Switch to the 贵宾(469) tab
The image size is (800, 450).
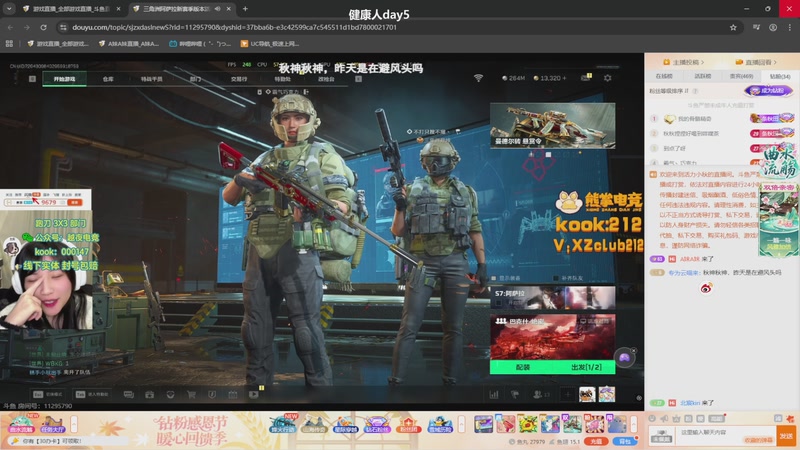[x=741, y=76]
